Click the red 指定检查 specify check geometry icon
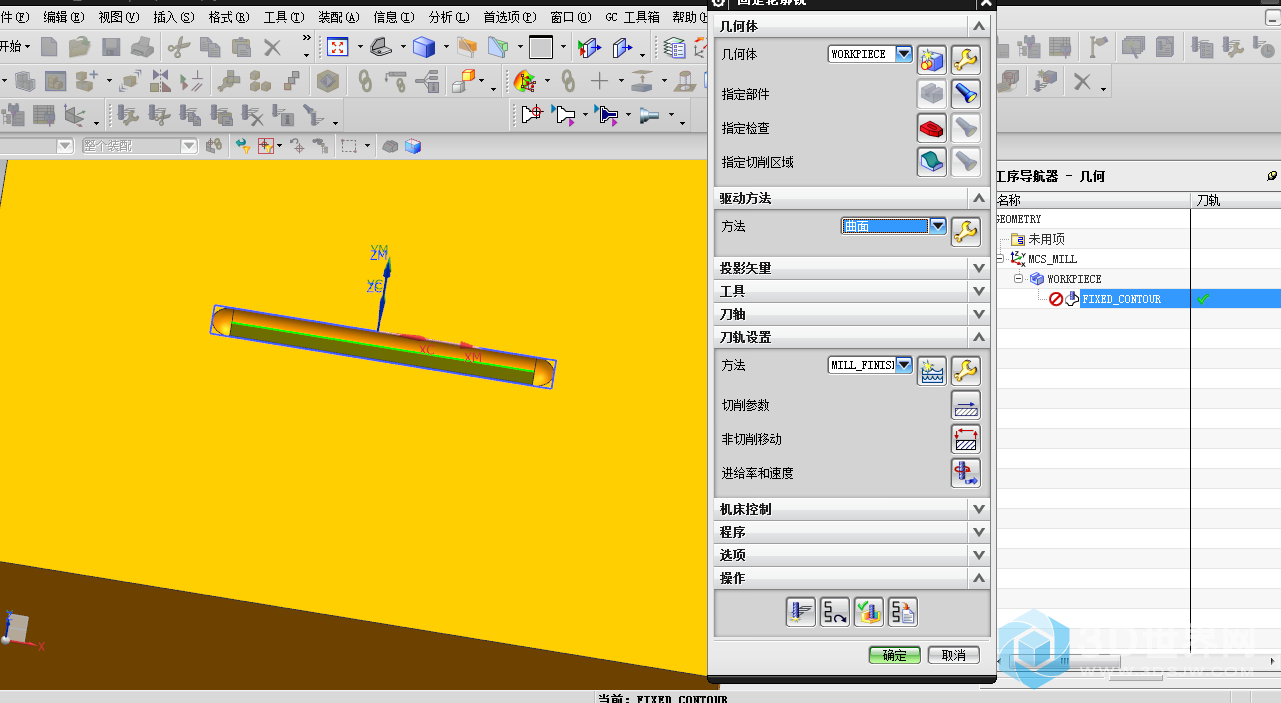 [933, 128]
